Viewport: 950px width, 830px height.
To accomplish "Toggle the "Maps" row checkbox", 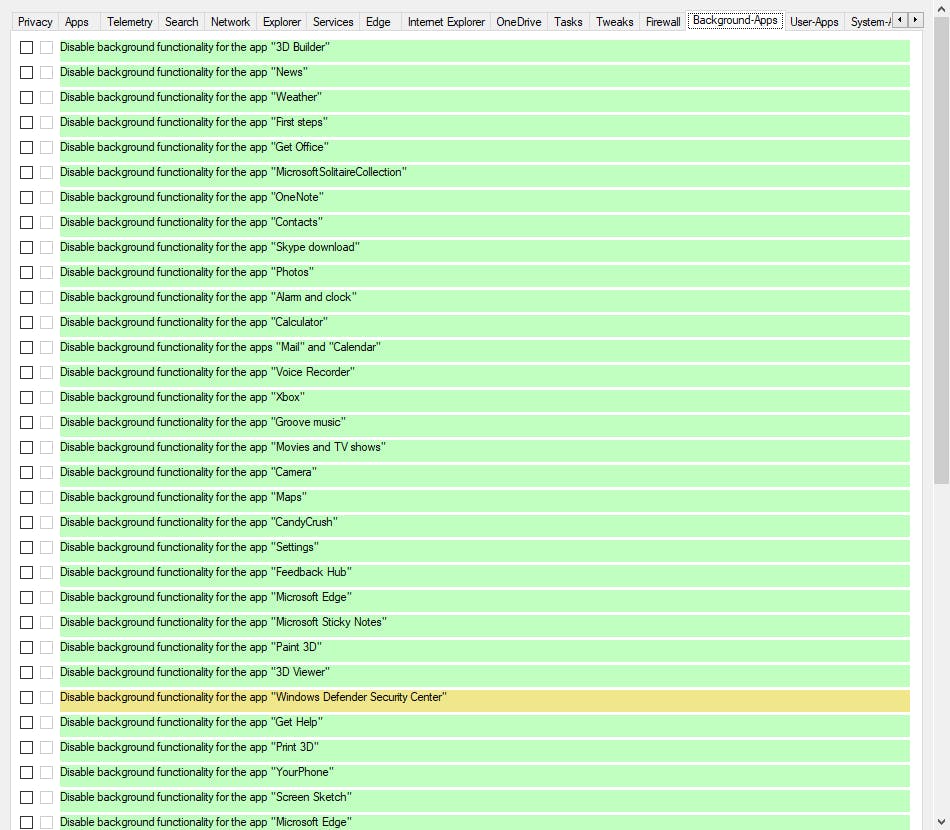I will coord(26,497).
